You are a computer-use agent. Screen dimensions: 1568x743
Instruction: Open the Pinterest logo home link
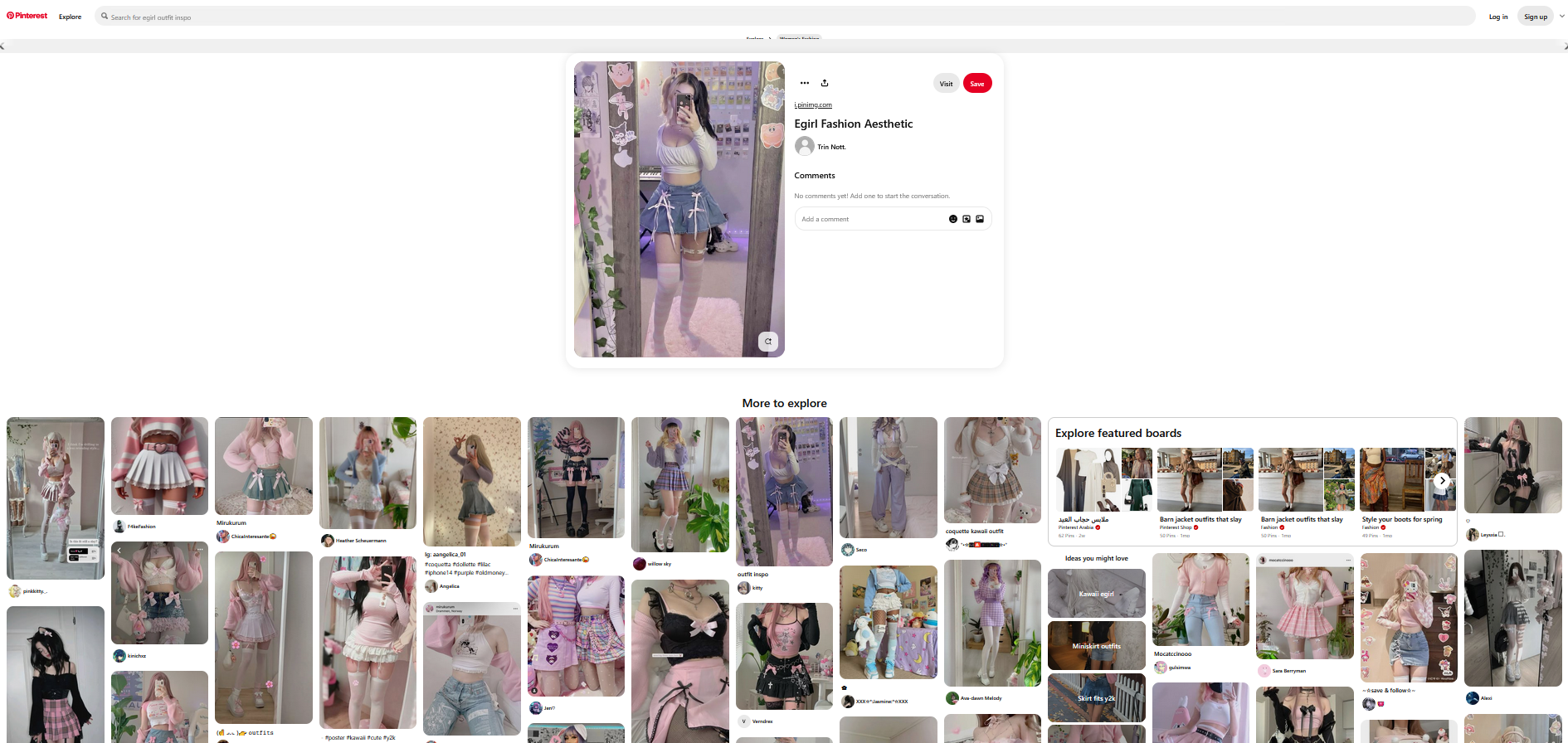27,16
